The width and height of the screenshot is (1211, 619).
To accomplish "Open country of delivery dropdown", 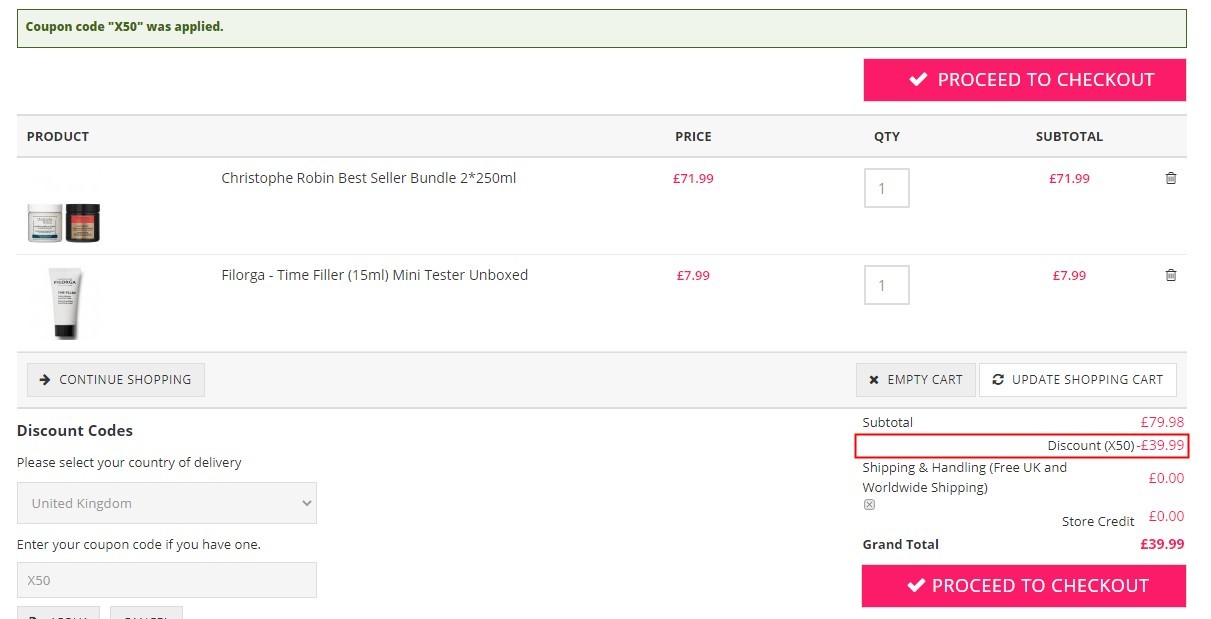I will [x=167, y=503].
